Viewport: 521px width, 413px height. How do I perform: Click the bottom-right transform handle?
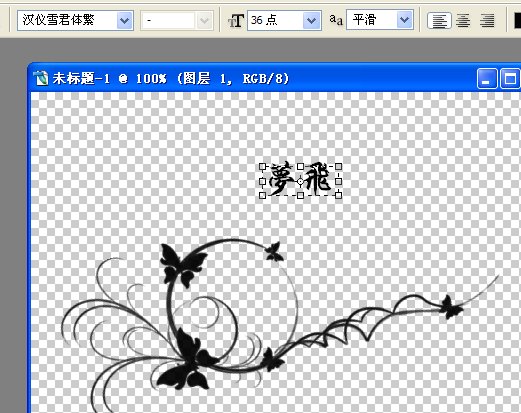pyautogui.click(x=338, y=195)
